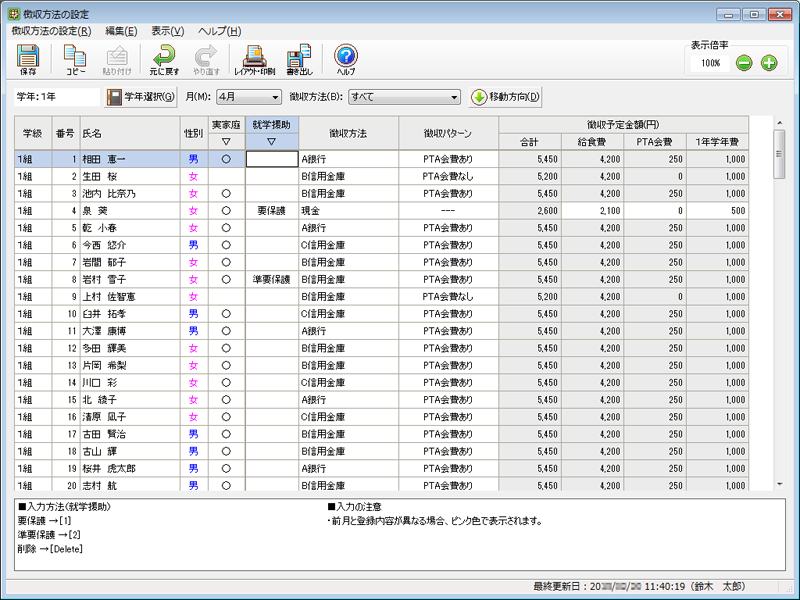Open the 月(M) 4月 dropdown
This screenshot has height=600, width=800.
249,97
